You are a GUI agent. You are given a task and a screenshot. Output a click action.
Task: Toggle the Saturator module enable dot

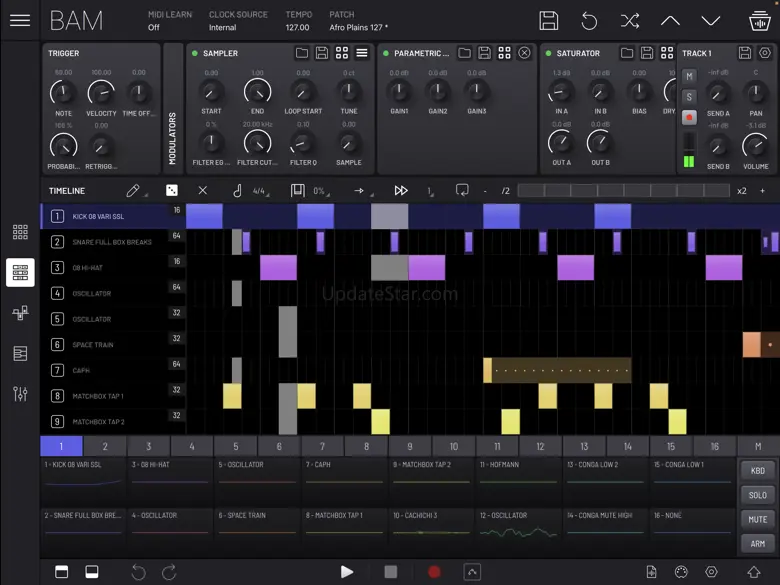(548, 53)
